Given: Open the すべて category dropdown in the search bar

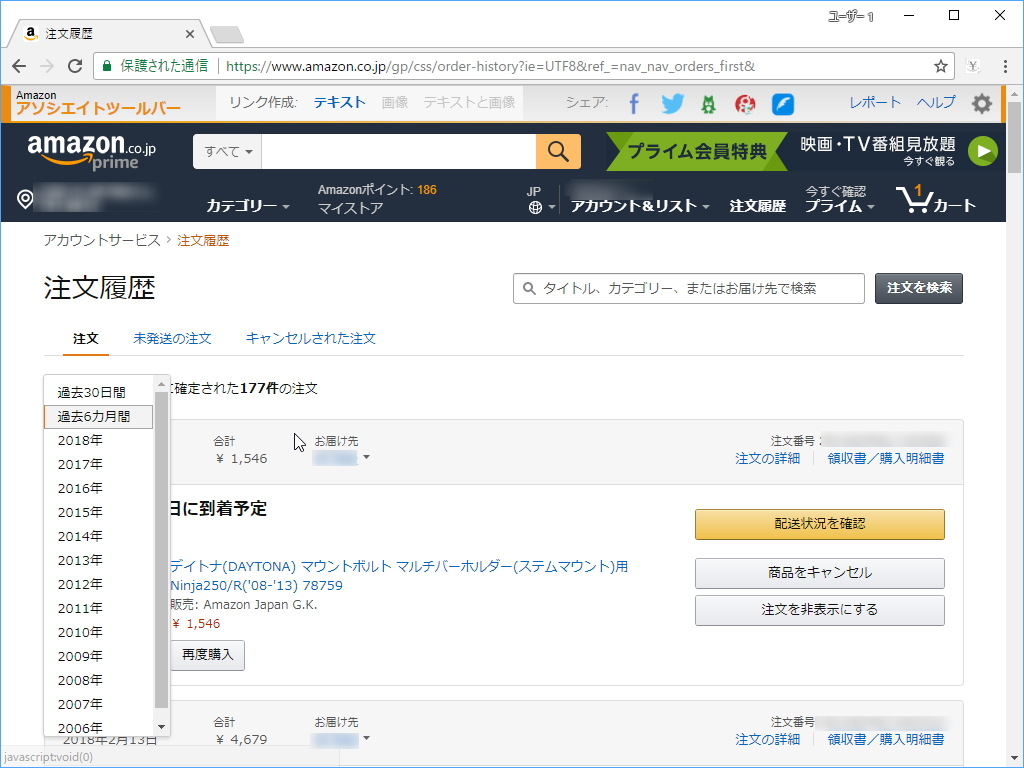Looking at the screenshot, I should 225,151.
